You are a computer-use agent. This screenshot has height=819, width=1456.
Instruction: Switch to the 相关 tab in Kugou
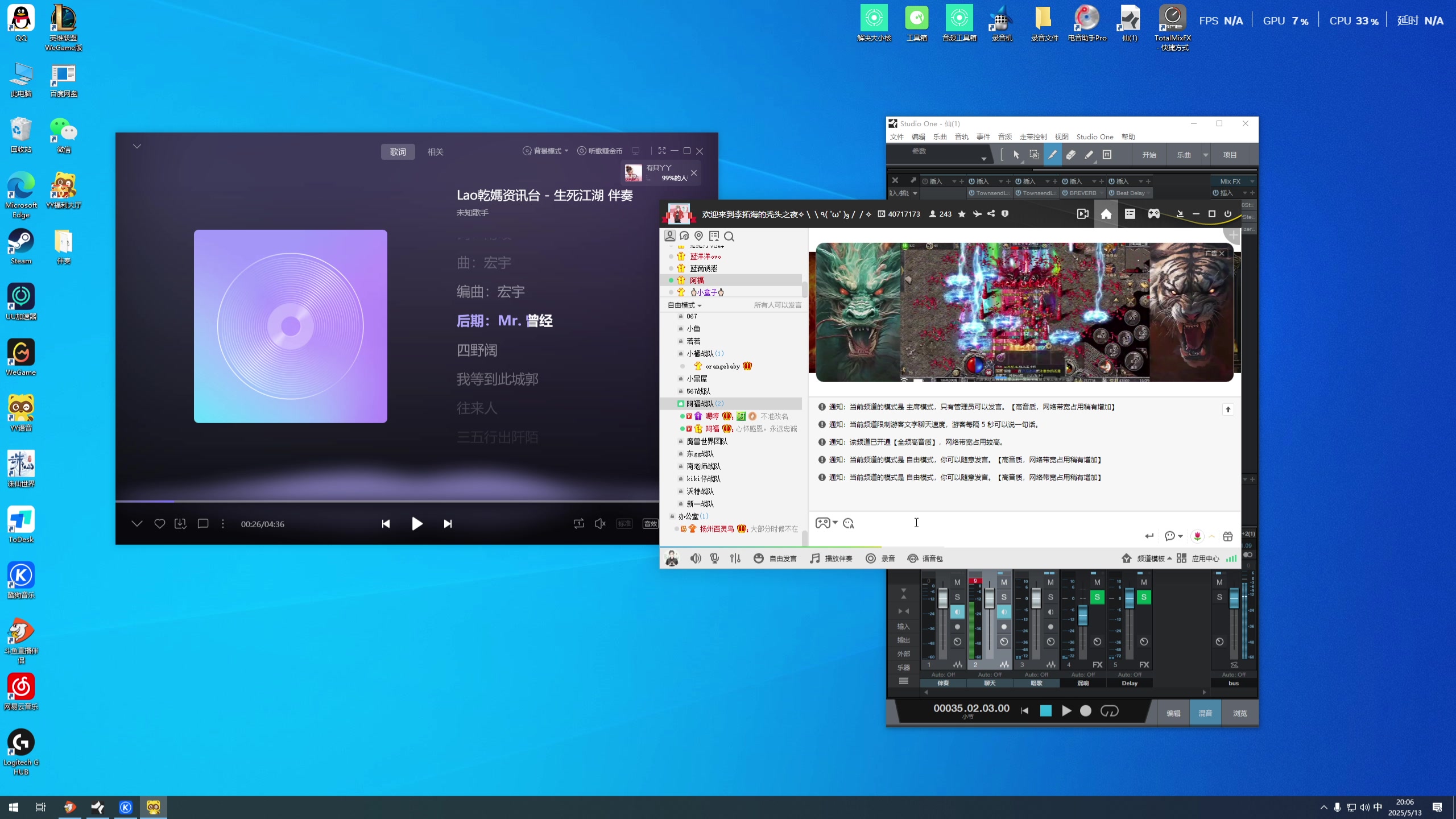tap(436, 152)
